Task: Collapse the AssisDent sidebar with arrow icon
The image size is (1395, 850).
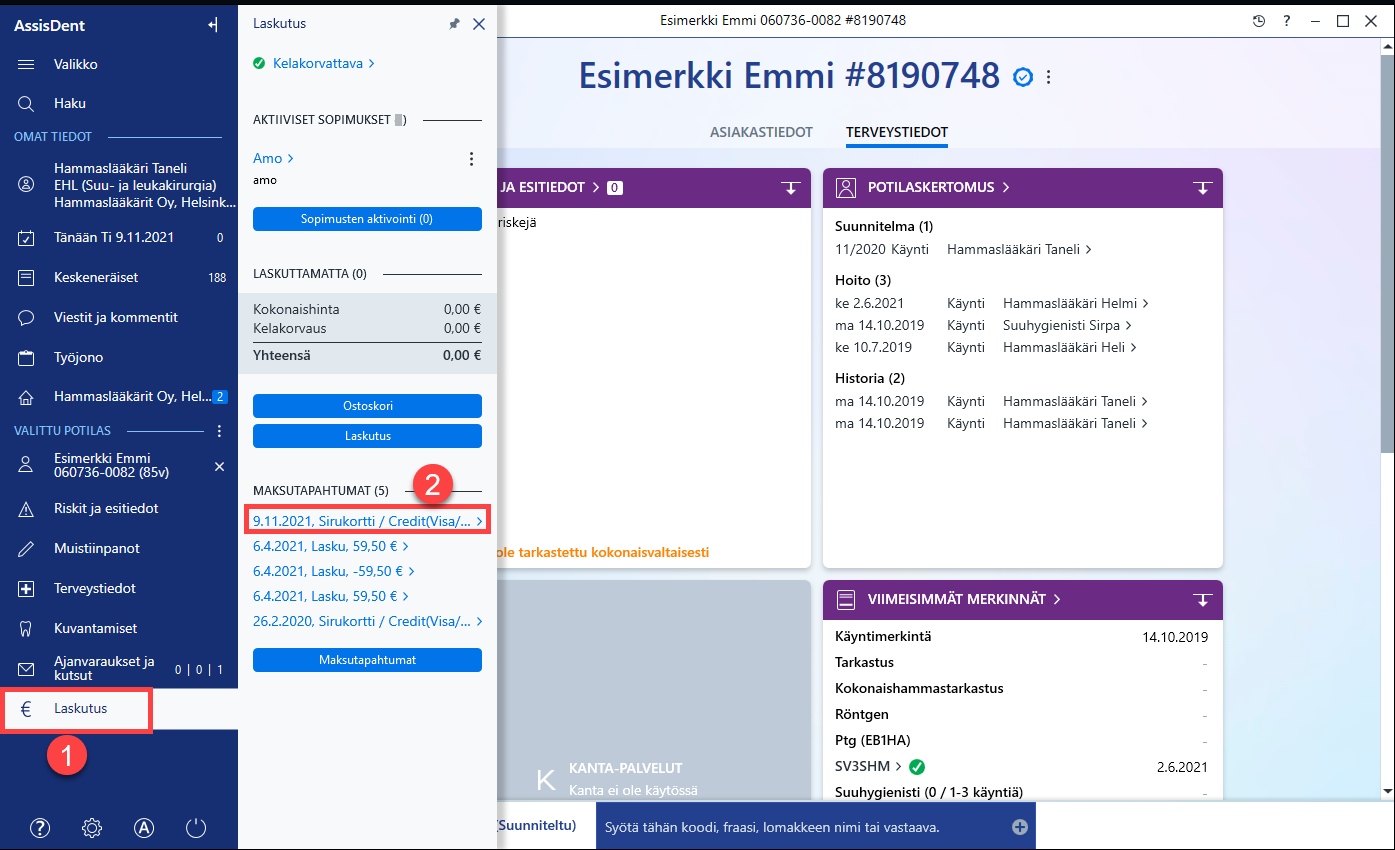Action: [x=213, y=26]
